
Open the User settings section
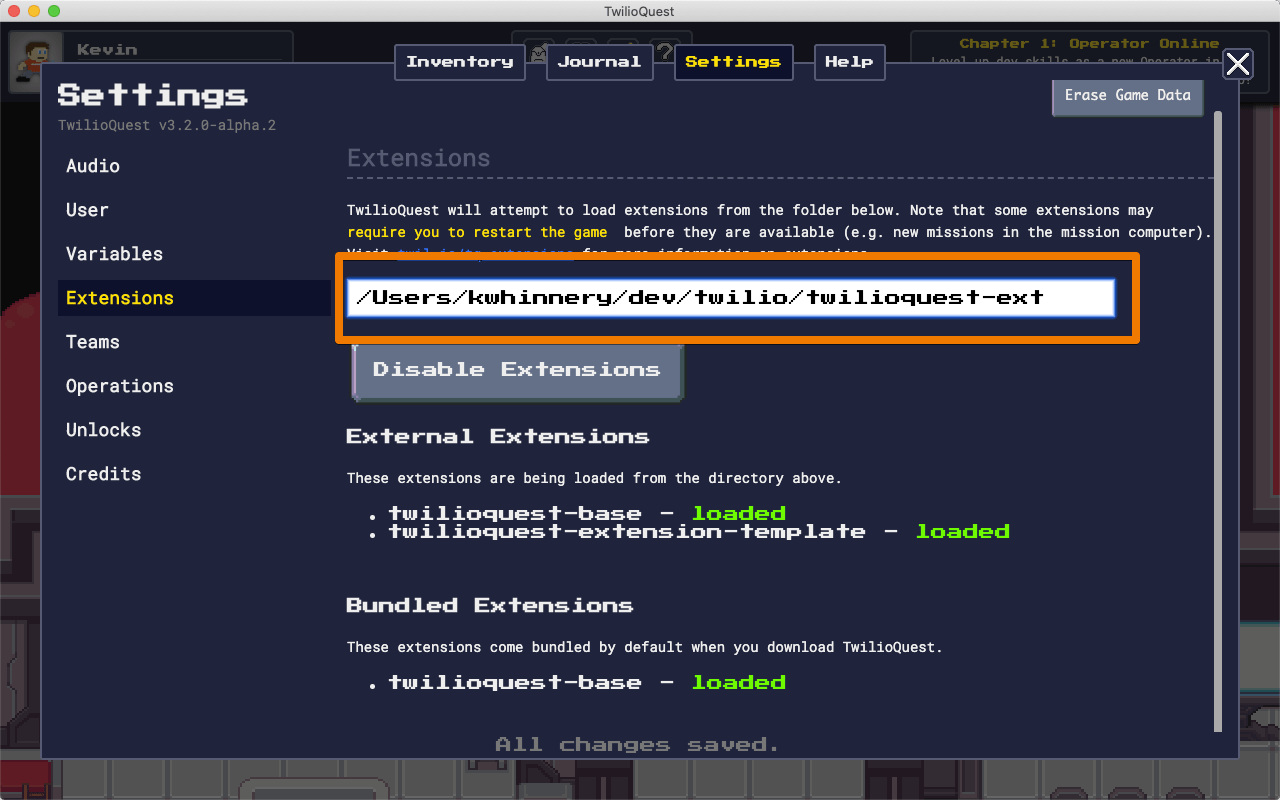coord(86,210)
